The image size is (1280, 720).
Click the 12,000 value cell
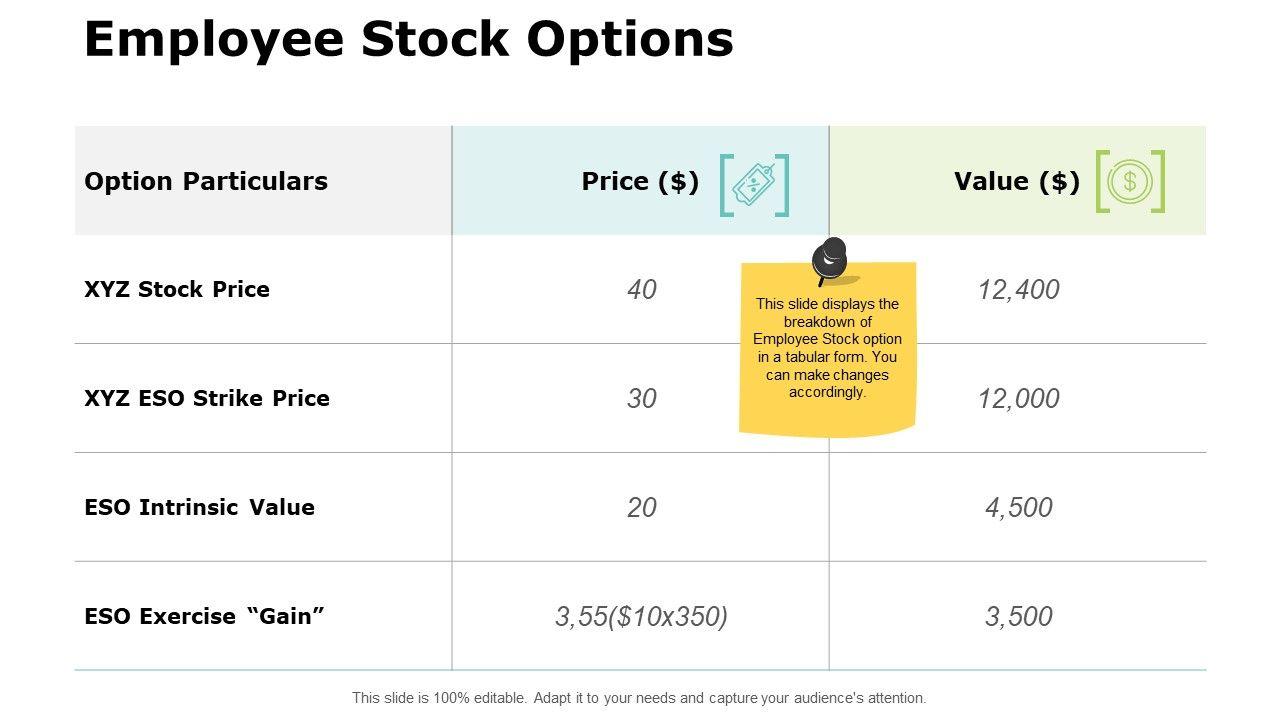pos(1018,398)
